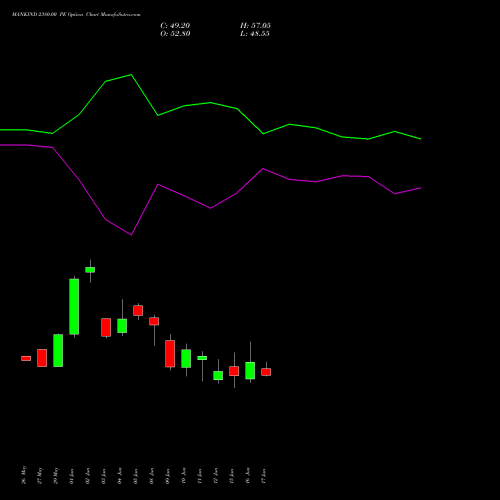Viewport: 500px width, 500px height.
Task: Click the 17 Jun date label
Action: click(x=264, y=476)
